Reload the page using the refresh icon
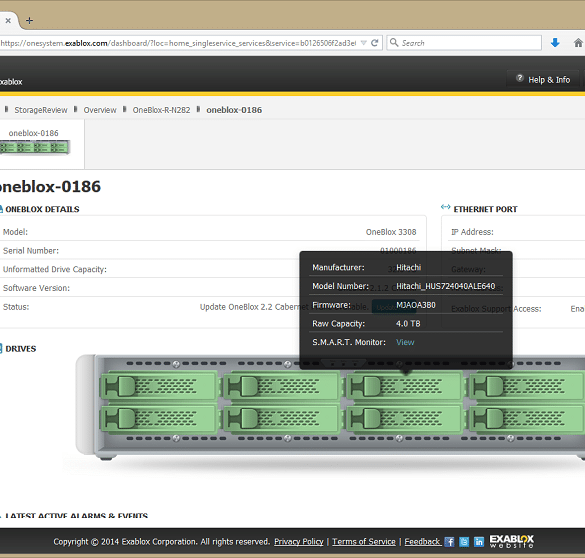 (375, 43)
